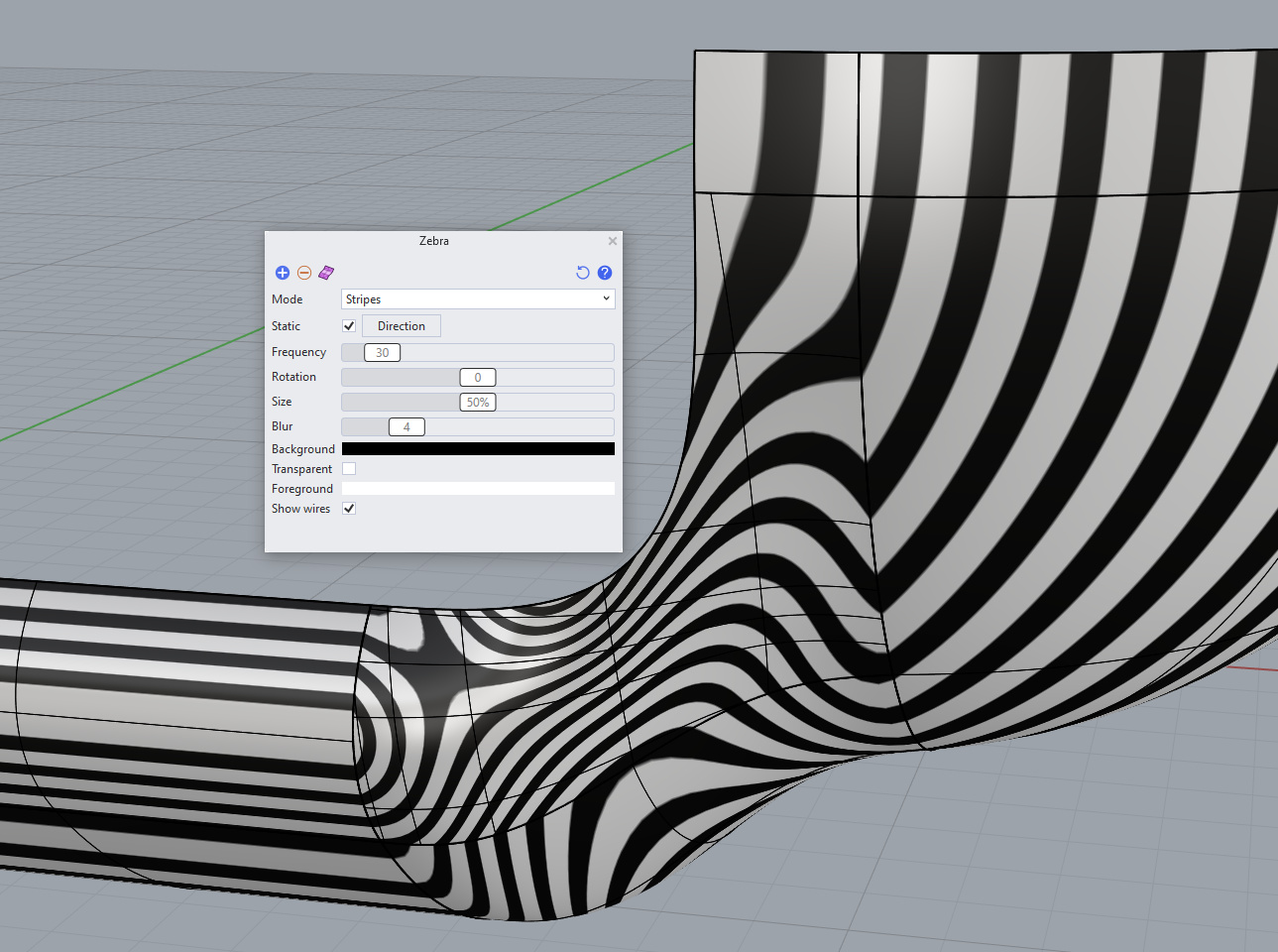Viewport: 1278px width, 952px height.
Task: Click the Mode dropdown arrow
Action: [606, 298]
